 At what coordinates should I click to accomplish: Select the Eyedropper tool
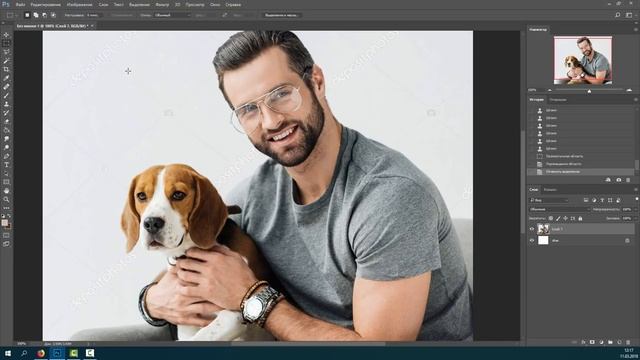coord(6,78)
